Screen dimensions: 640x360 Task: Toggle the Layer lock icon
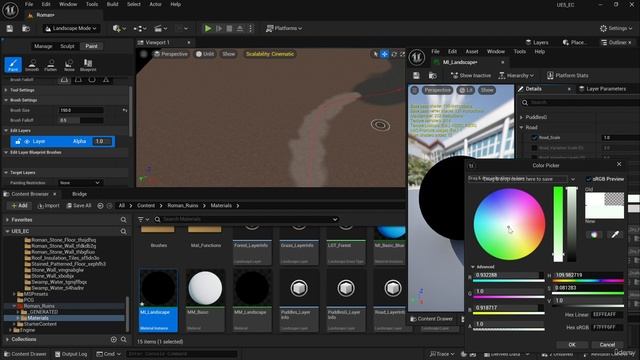(x=18, y=141)
